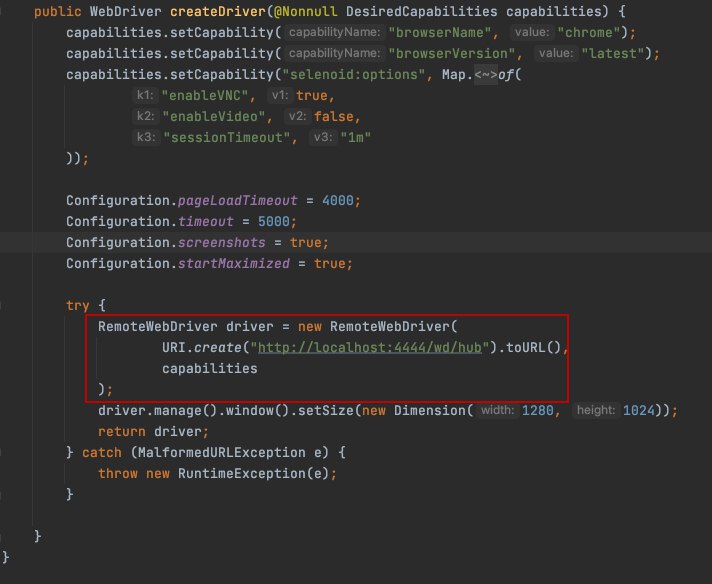Click the capabilityName: hint on the browserName line
Image resolution: width=712 pixels, height=584 pixels.
[x=335, y=32]
